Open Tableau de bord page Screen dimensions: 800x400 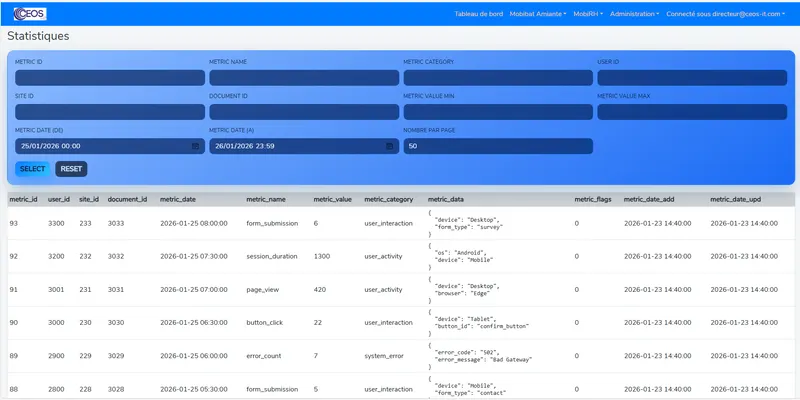[x=479, y=14]
